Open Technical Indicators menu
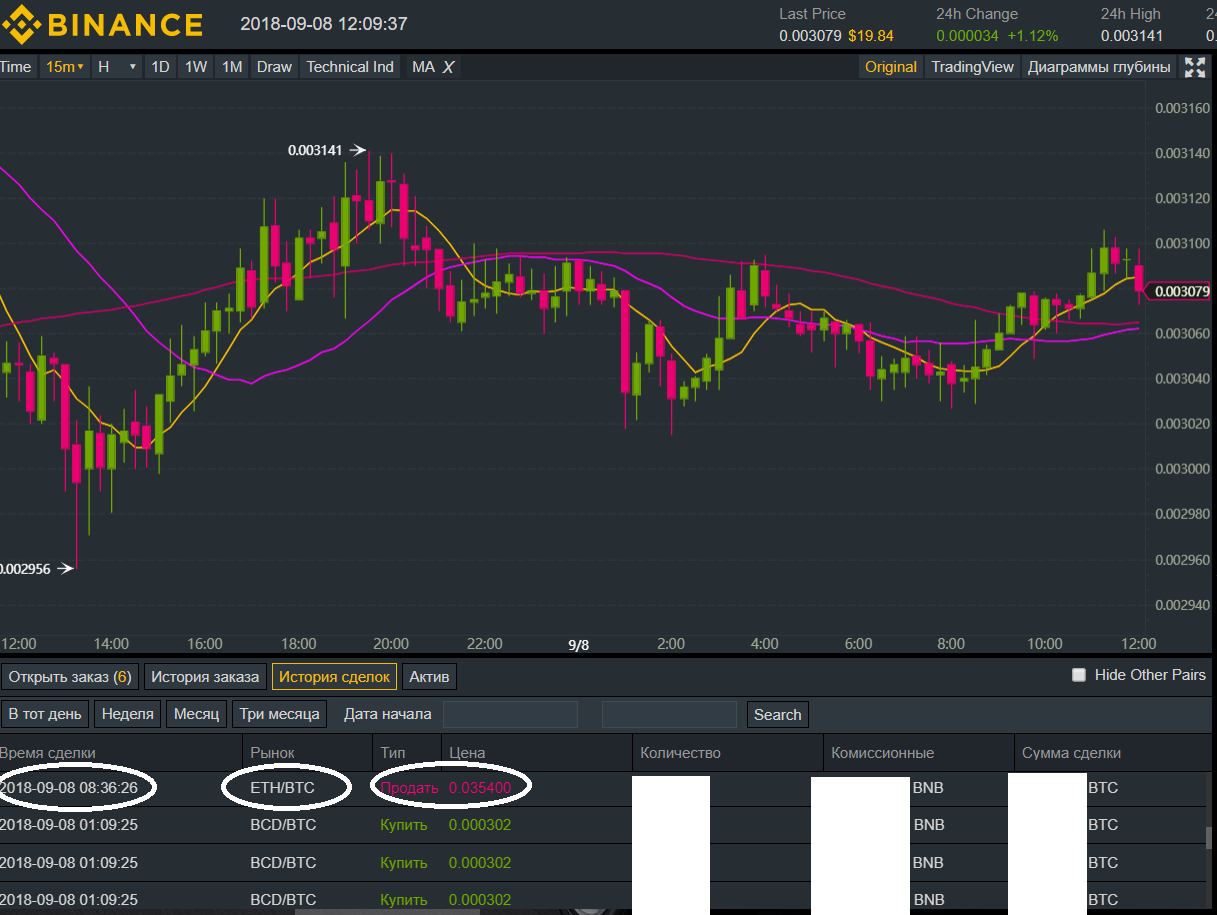This screenshot has width=1217, height=915. click(x=350, y=67)
